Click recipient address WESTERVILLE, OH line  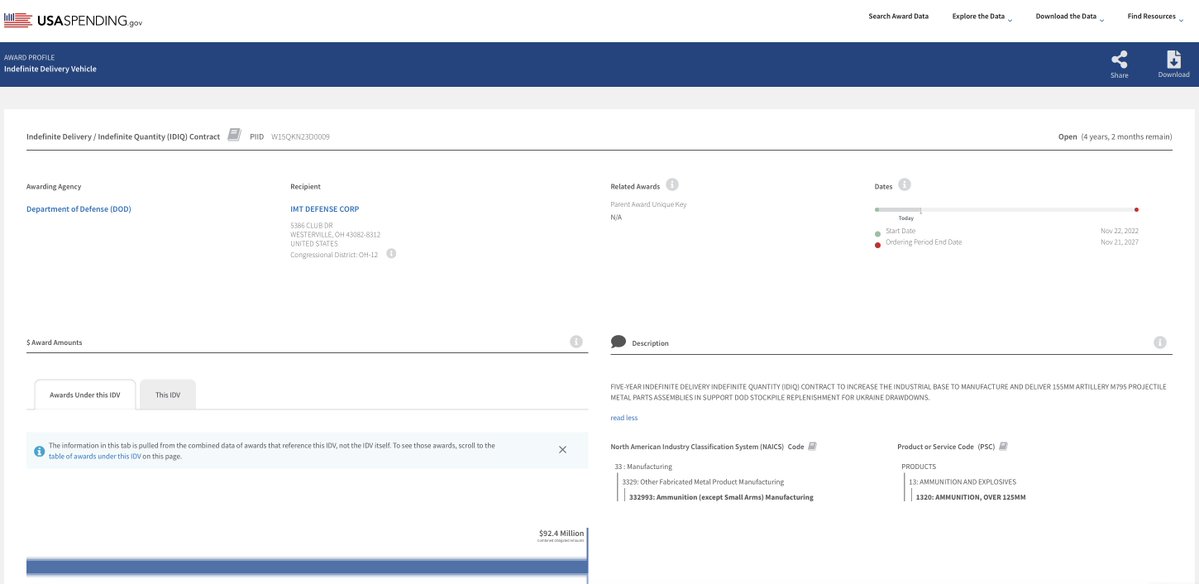coord(335,235)
